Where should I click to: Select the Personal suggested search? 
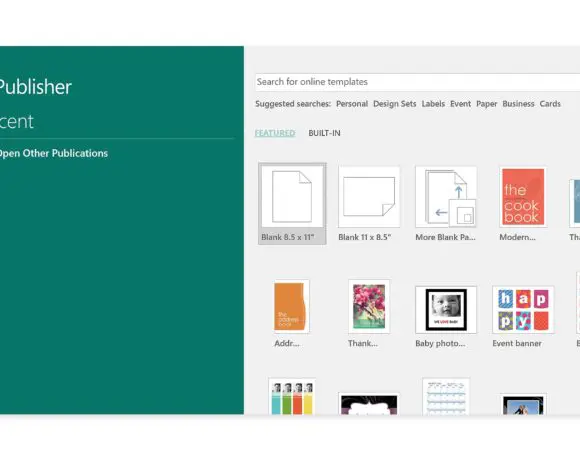tap(352, 104)
